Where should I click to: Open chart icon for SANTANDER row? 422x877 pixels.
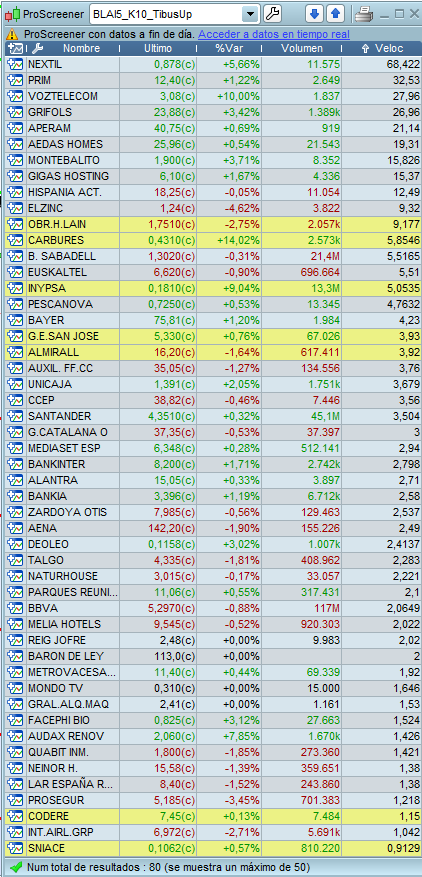click(x=15, y=417)
